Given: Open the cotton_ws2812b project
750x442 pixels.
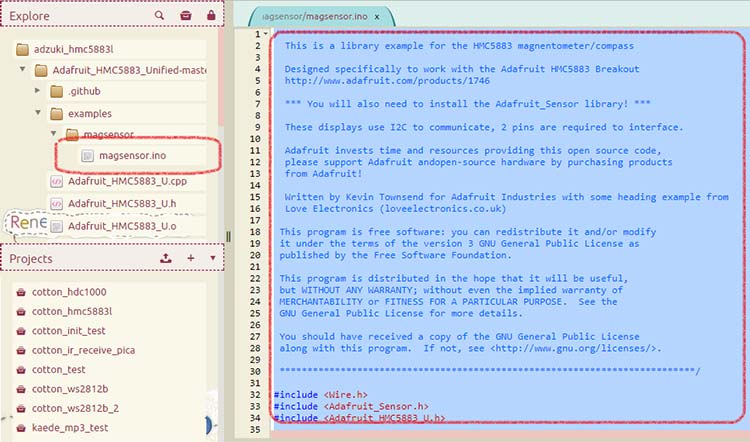Looking at the screenshot, I should 70,389.
